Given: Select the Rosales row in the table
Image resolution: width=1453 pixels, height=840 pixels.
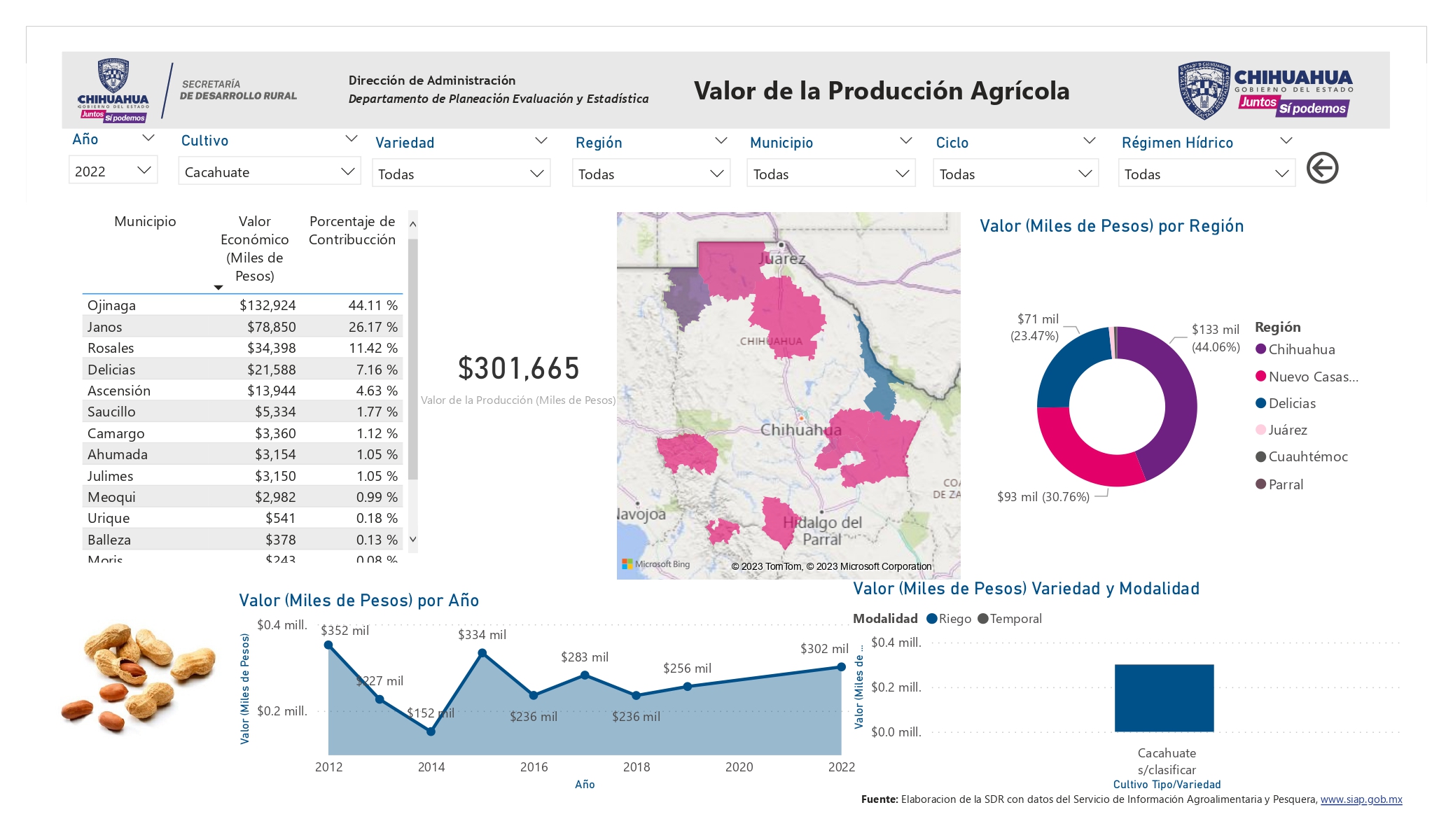Looking at the screenshot, I should tap(242, 348).
